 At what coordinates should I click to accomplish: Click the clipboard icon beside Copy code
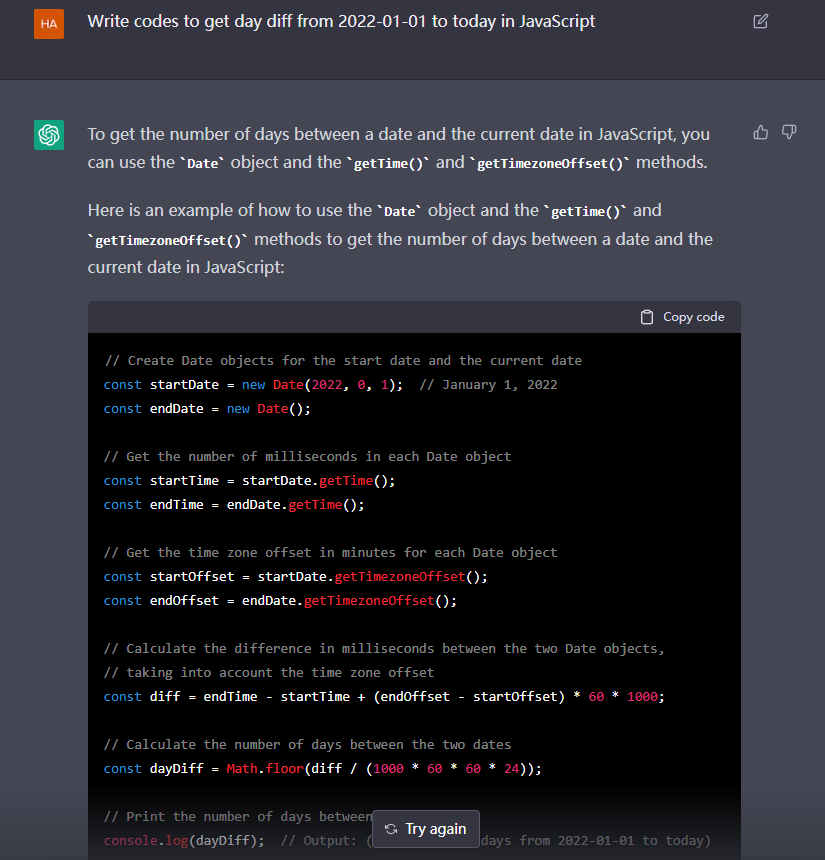point(647,317)
